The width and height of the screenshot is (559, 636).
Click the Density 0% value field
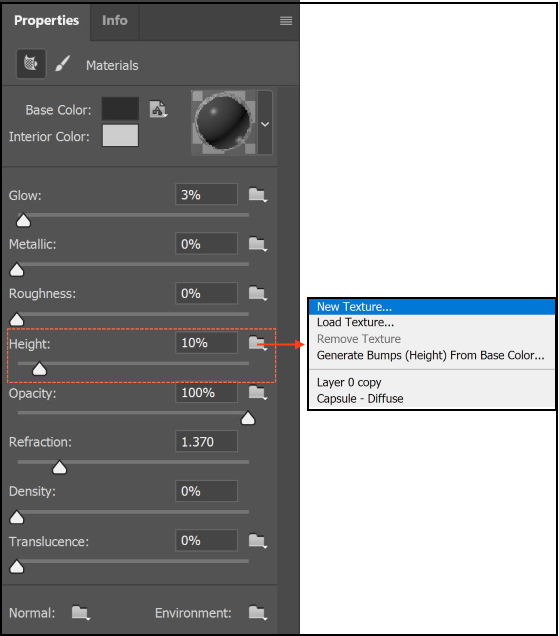tap(206, 491)
